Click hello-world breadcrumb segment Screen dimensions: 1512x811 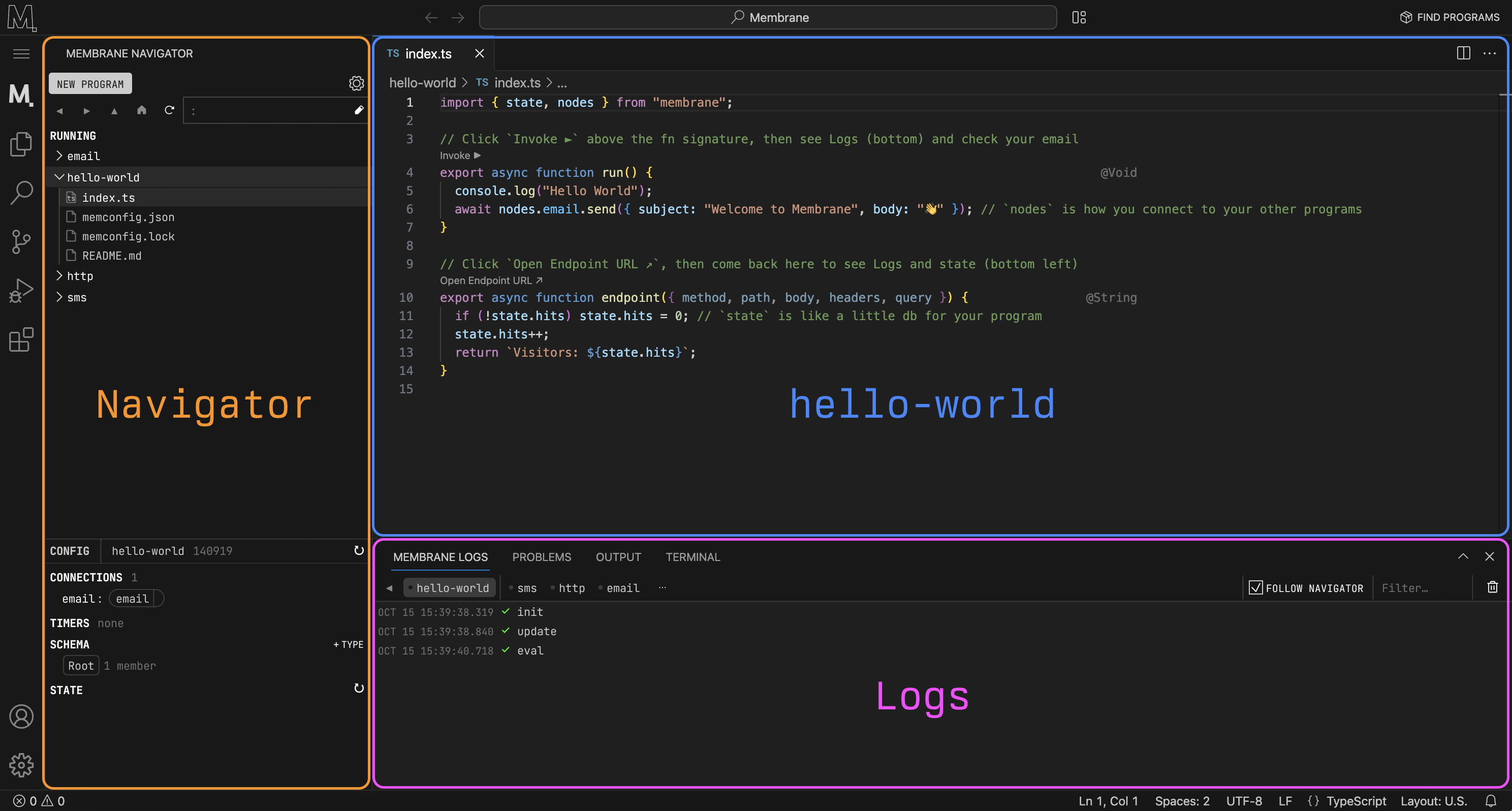coord(422,83)
